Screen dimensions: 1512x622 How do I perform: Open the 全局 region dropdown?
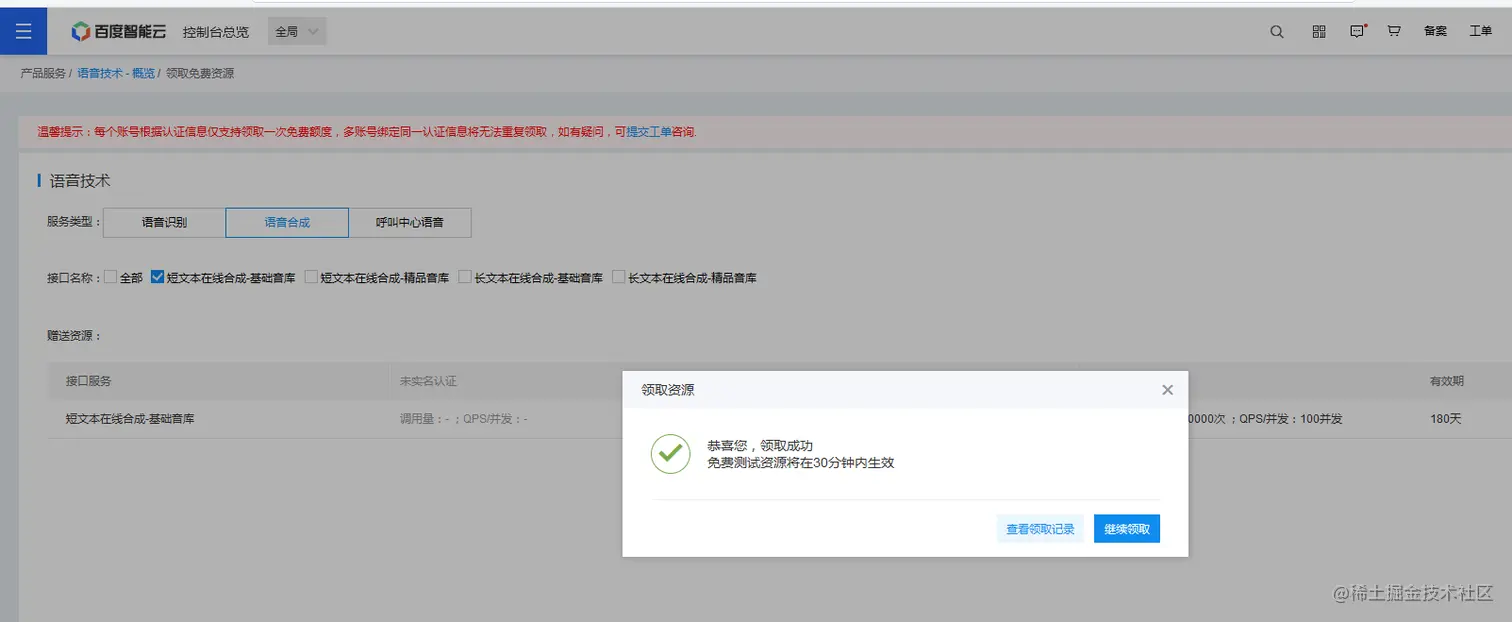pos(295,30)
